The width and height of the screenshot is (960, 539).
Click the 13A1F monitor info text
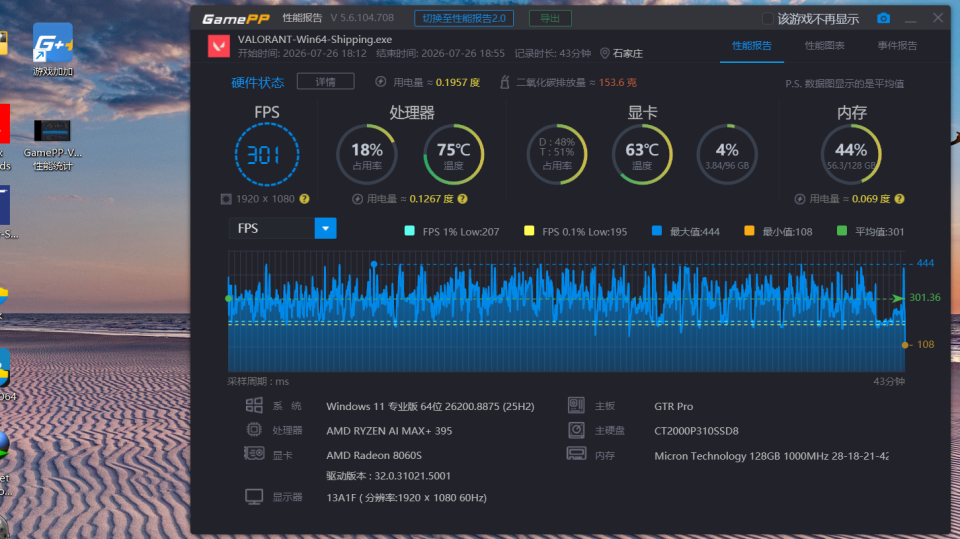pyautogui.click(x=407, y=497)
